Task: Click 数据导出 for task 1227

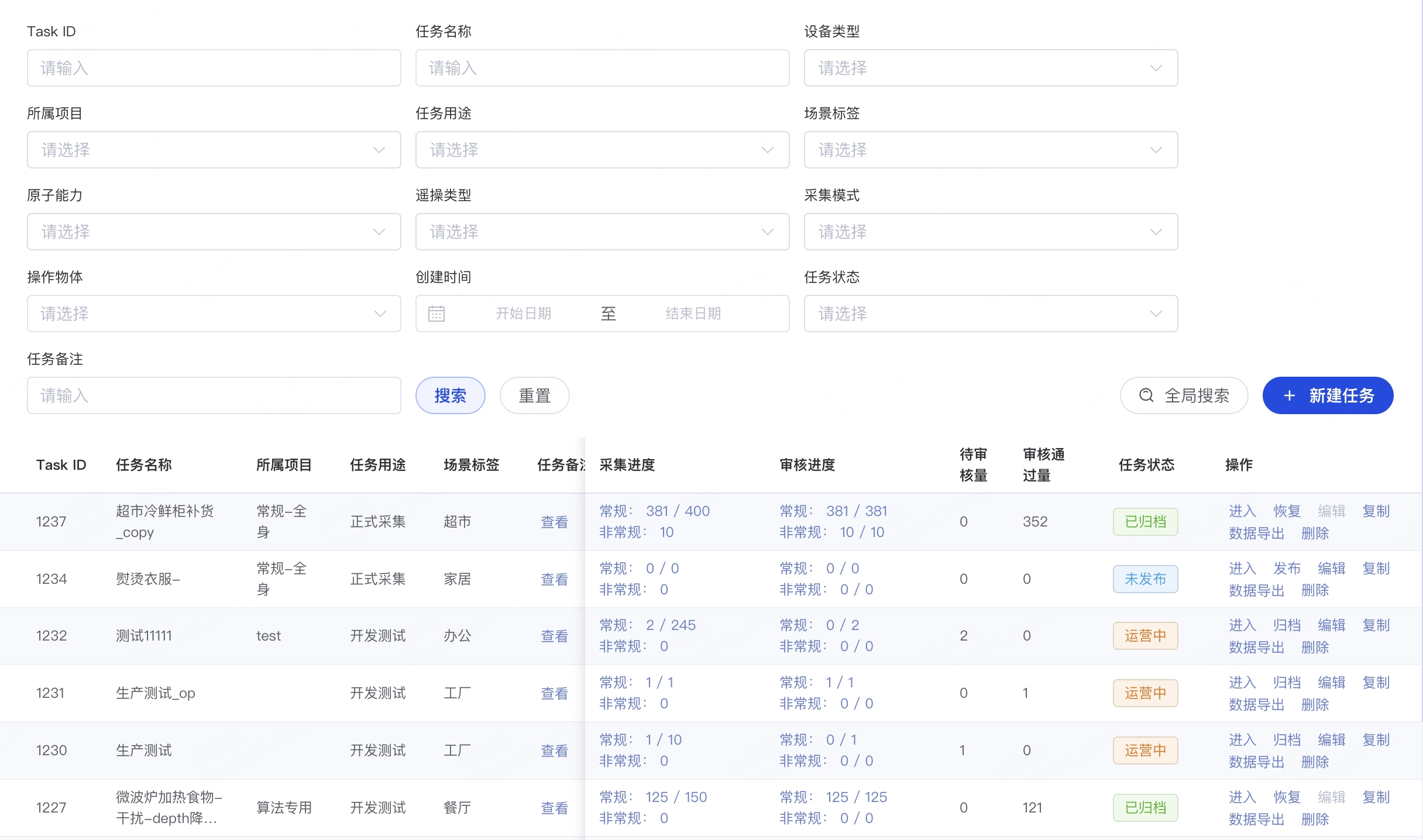Action: coord(1256,819)
